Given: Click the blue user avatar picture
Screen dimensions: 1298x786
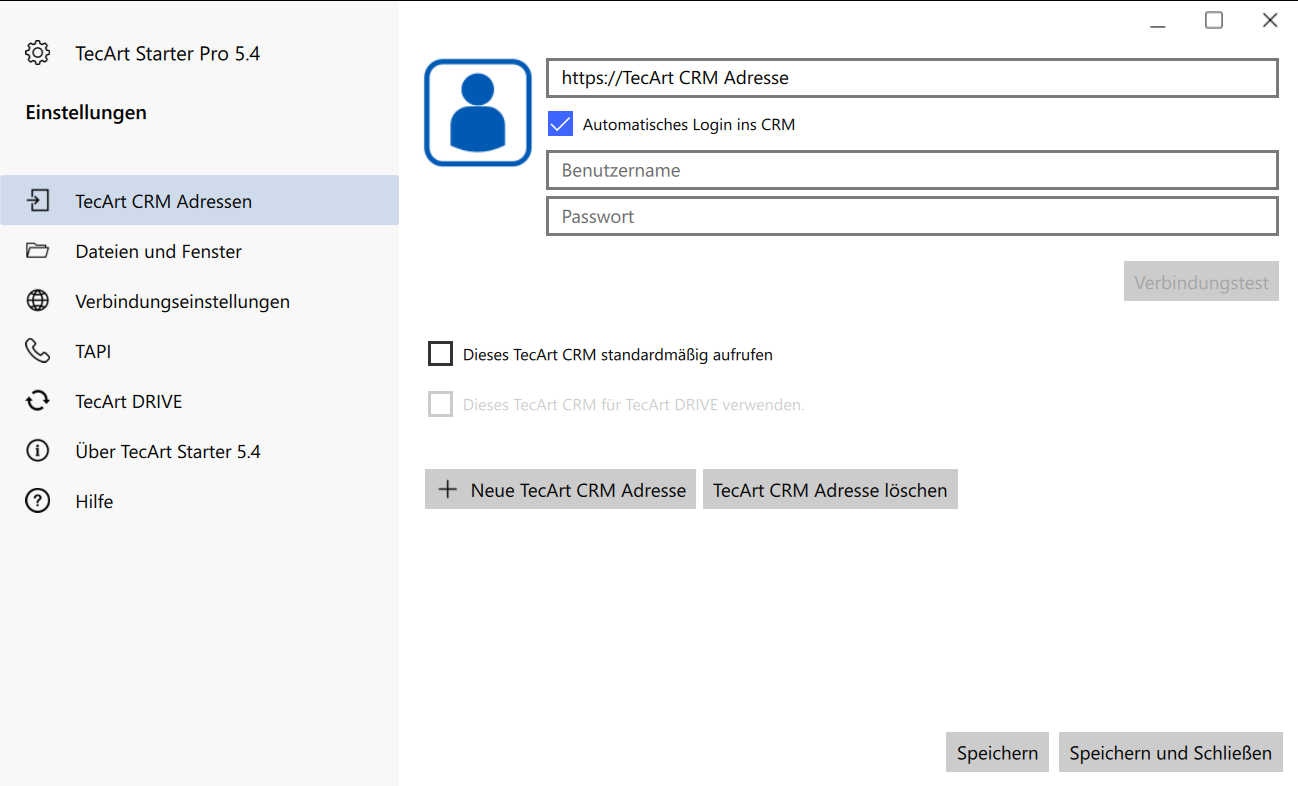Looking at the screenshot, I should point(478,112).
